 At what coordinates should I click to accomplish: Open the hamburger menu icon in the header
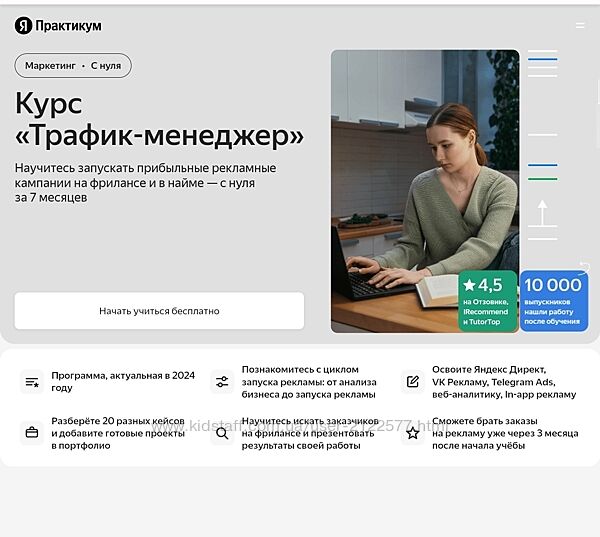580,26
